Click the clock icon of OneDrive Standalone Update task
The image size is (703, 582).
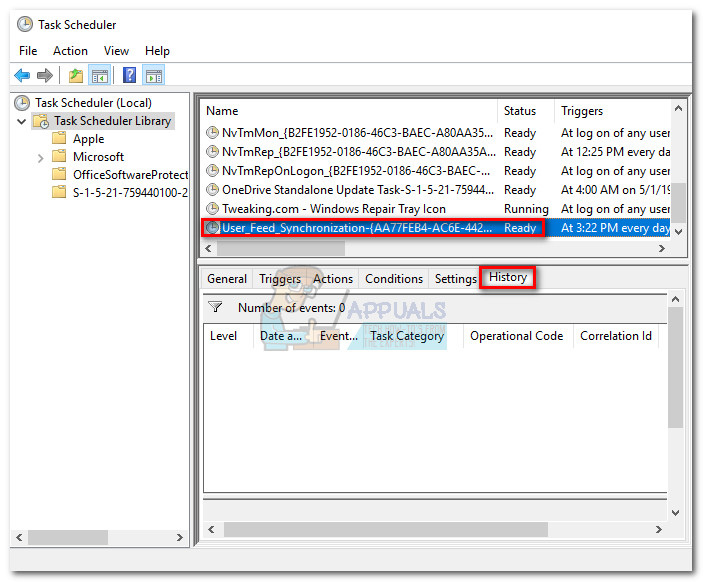tap(212, 190)
